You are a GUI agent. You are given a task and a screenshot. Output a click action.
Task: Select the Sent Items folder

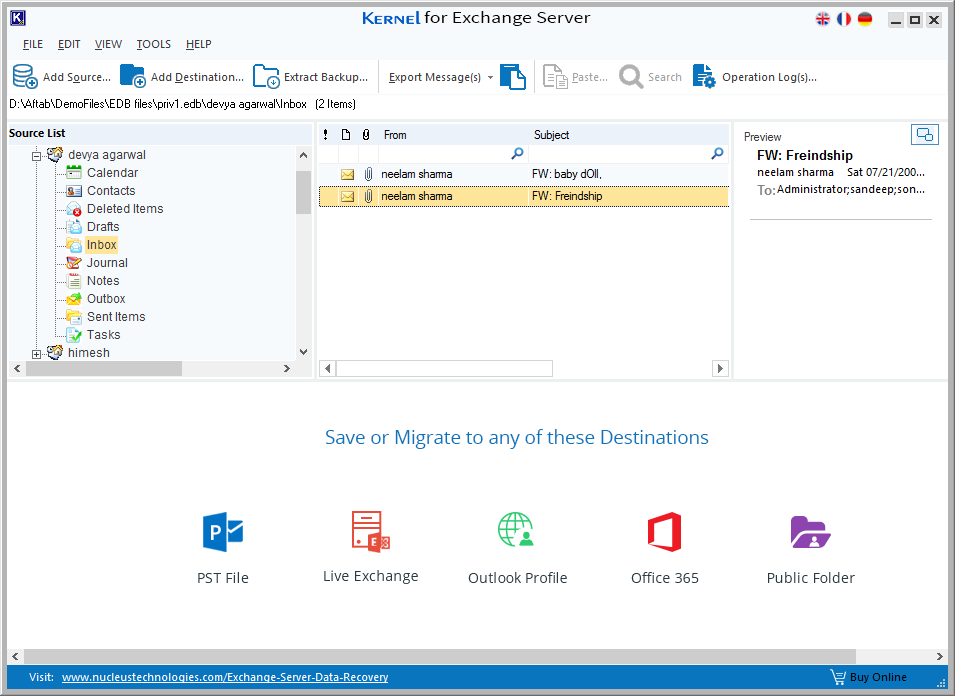116,317
